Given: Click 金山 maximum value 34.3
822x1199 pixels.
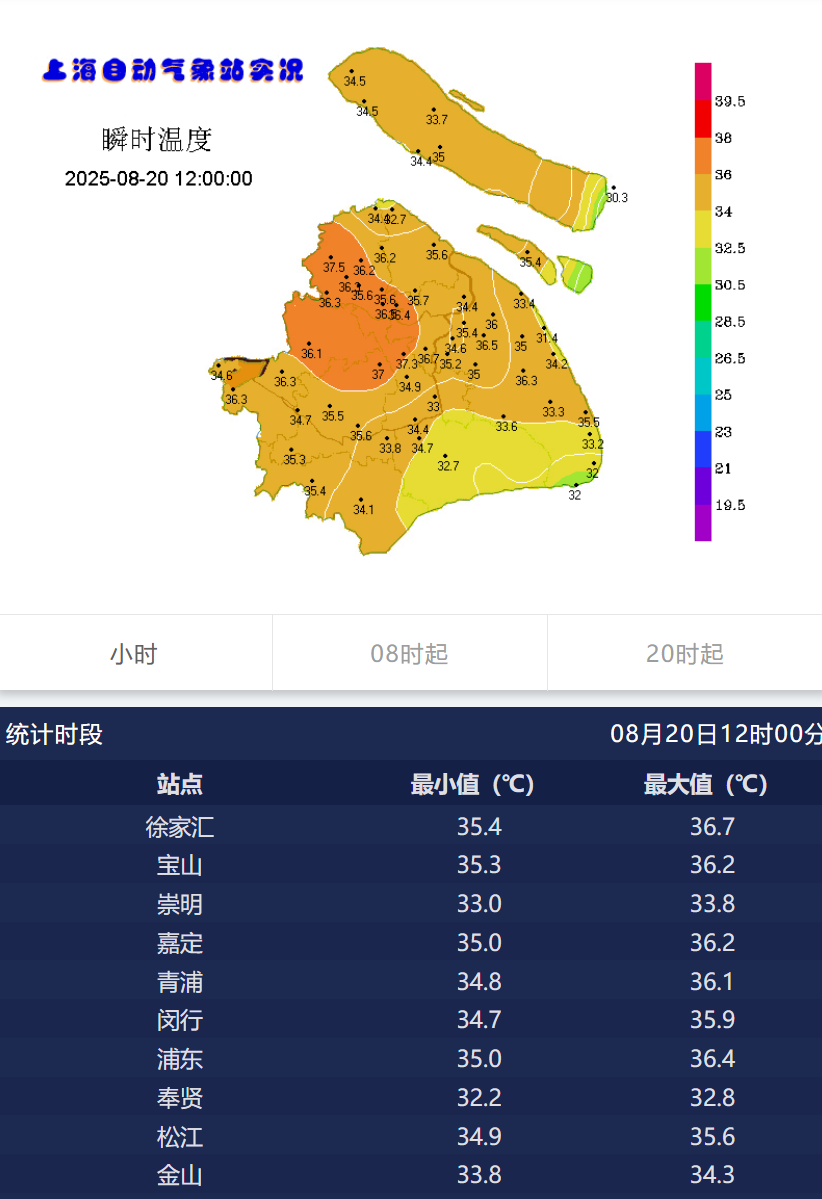Looking at the screenshot, I should click(713, 1175).
